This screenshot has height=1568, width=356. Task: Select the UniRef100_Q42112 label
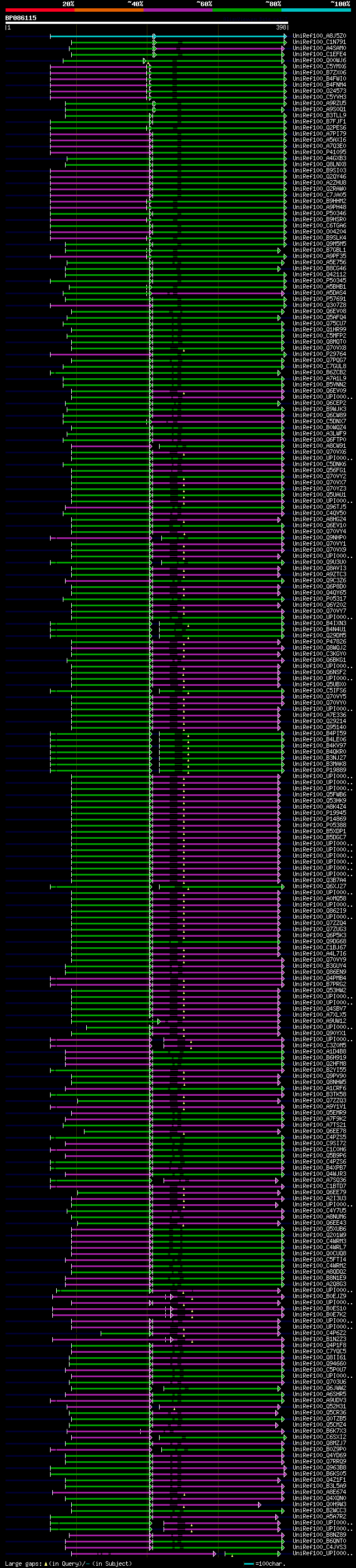319,274
